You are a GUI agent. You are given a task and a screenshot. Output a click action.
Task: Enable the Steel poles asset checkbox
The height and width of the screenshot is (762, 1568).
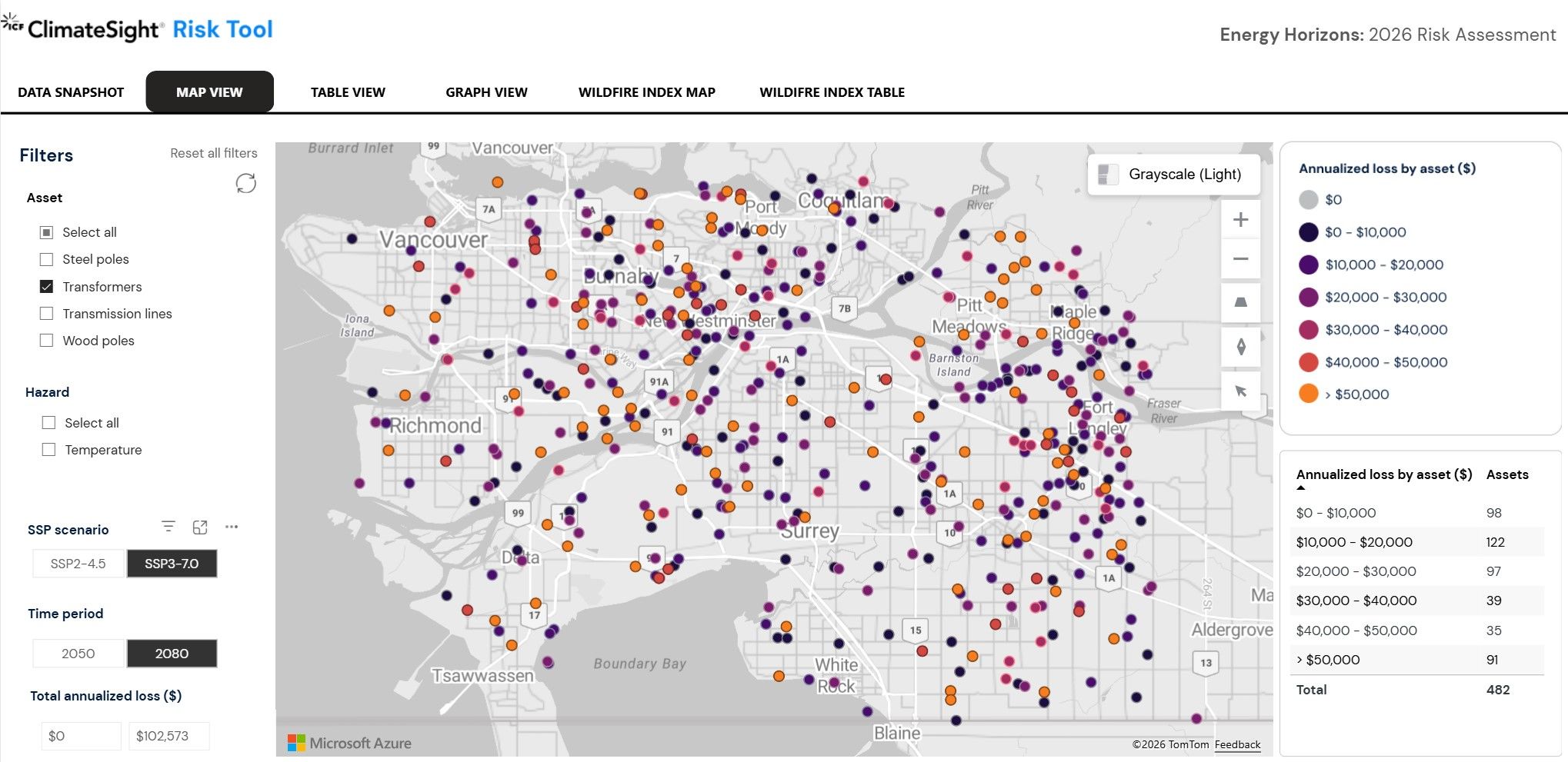coord(47,259)
